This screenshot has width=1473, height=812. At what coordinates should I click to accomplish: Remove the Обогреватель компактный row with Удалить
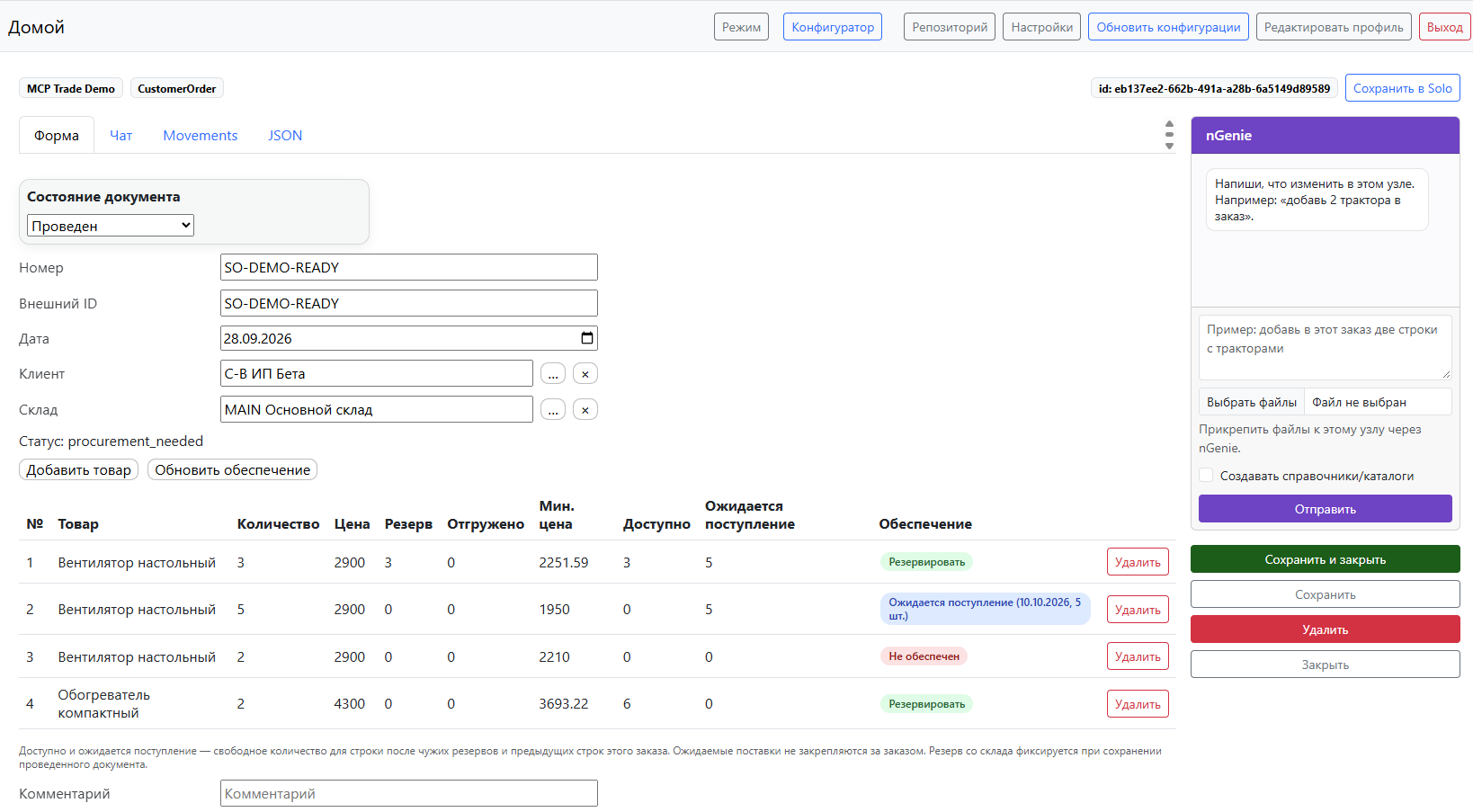(x=1138, y=704)
